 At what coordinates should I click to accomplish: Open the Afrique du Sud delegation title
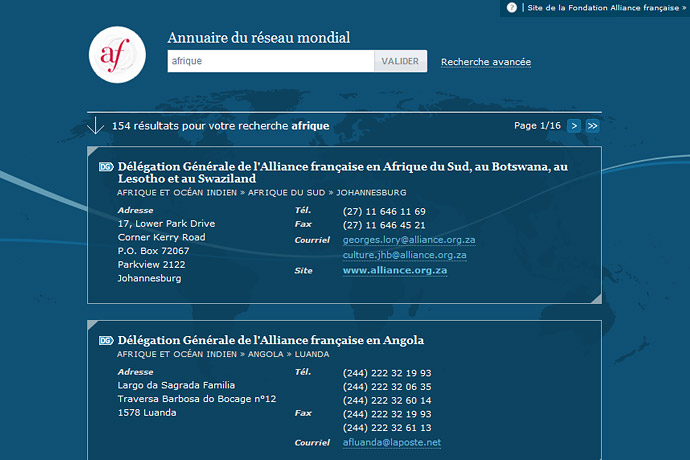[342, 172]
